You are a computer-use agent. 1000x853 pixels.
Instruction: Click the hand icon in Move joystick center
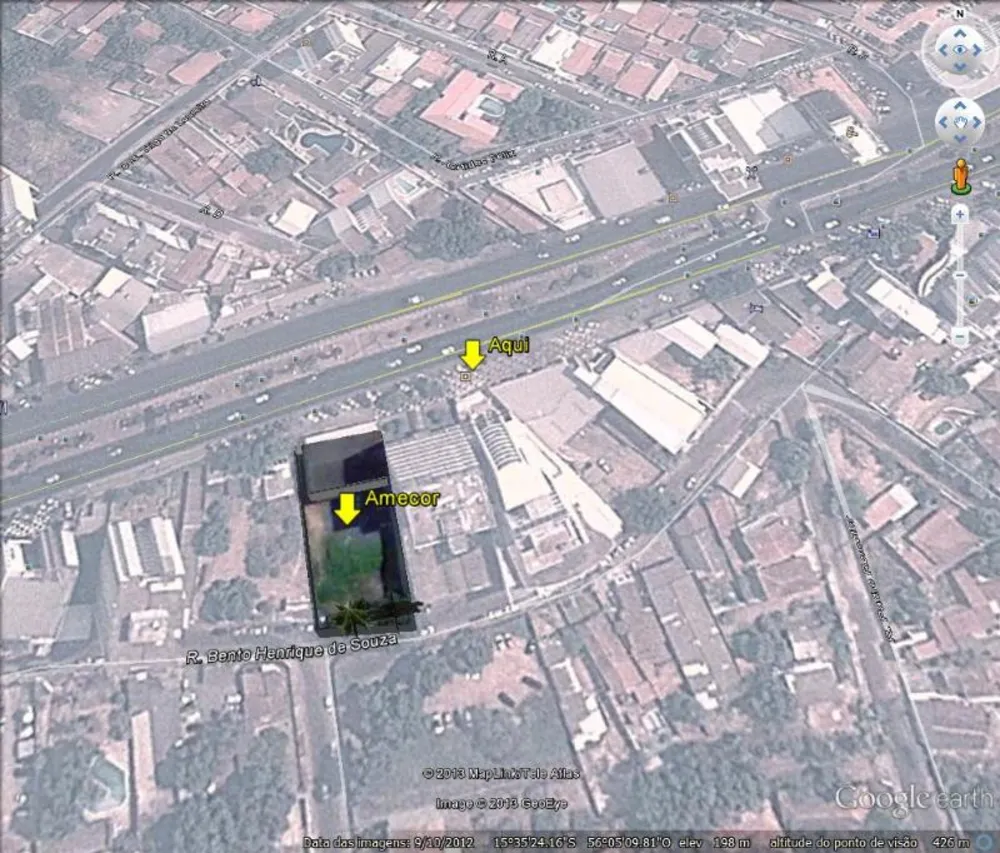(960, 122)
